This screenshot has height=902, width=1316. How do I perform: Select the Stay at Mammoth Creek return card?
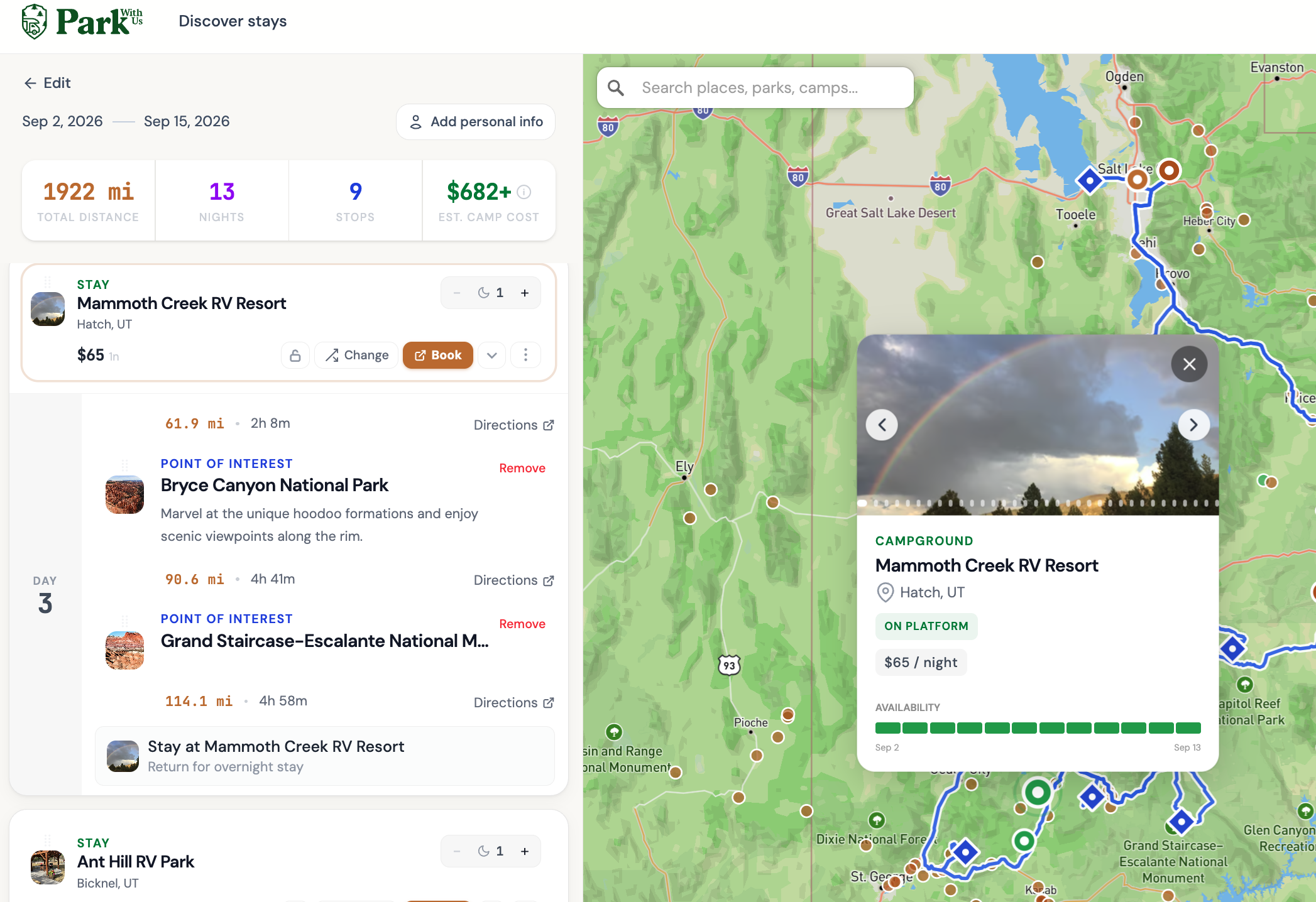325,756
